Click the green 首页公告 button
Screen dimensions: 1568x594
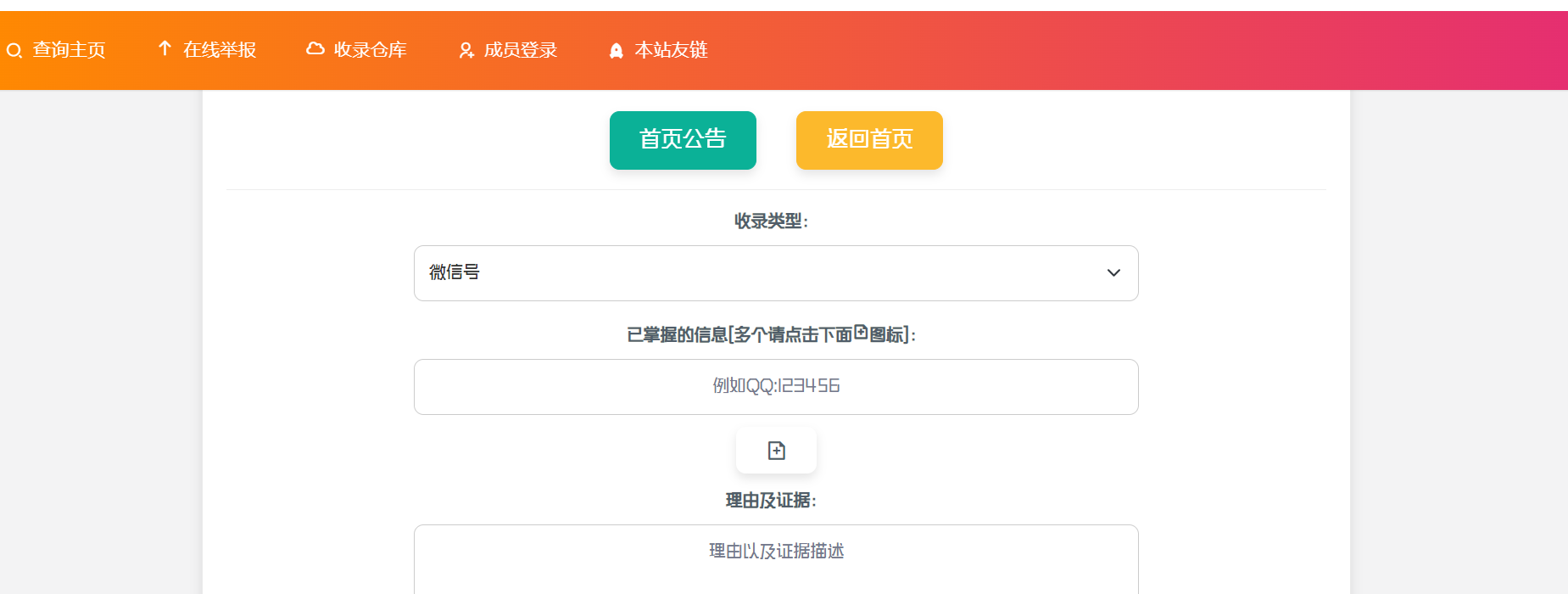click(683, 140)
